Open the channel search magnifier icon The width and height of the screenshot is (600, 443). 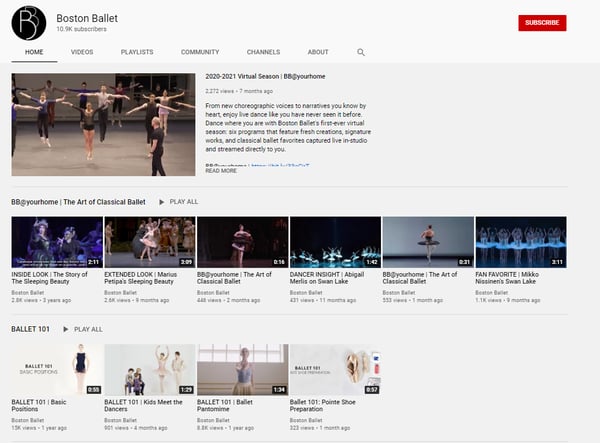coord(360,52)
